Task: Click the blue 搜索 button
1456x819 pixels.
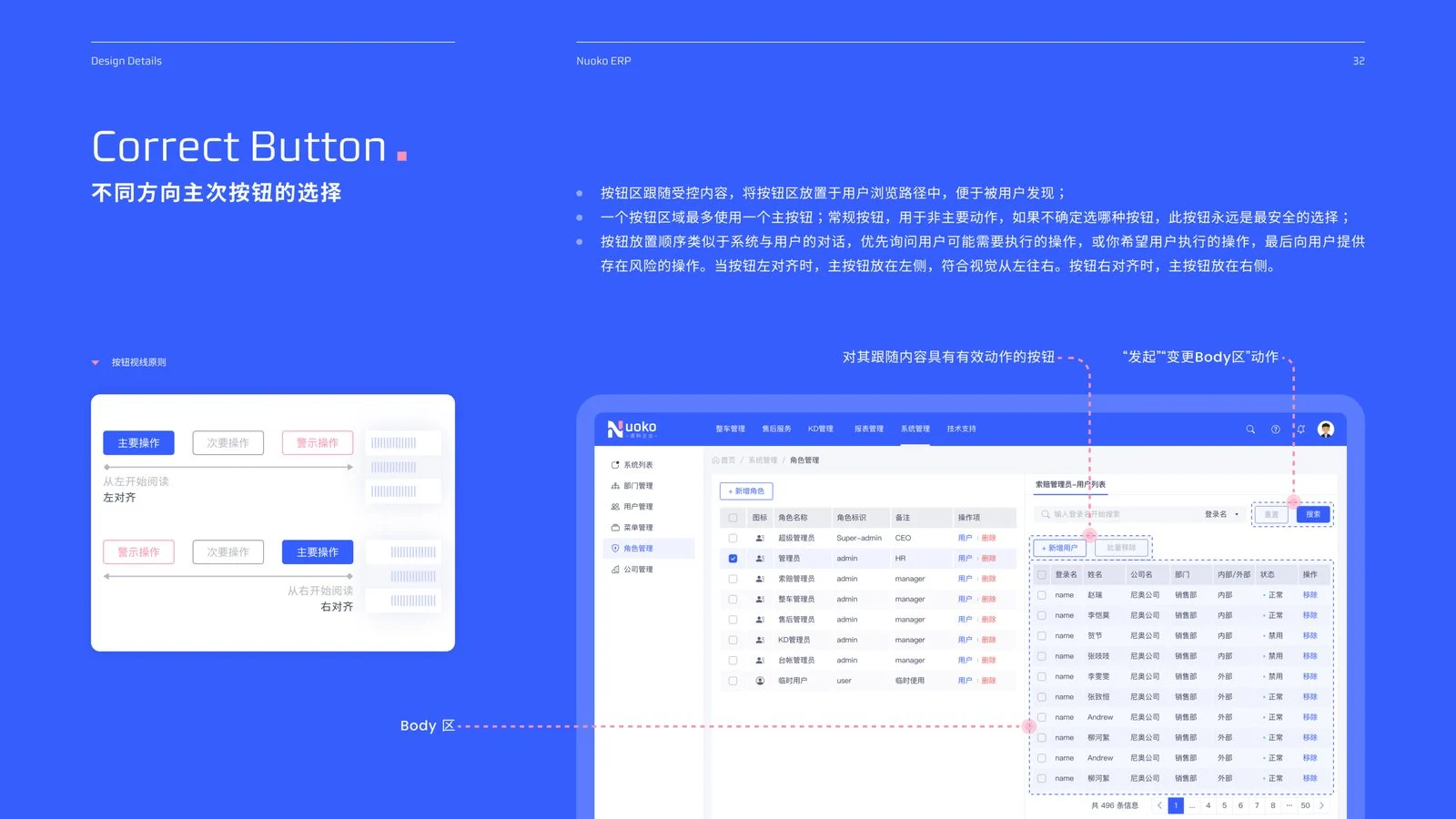Action: 1313,514
